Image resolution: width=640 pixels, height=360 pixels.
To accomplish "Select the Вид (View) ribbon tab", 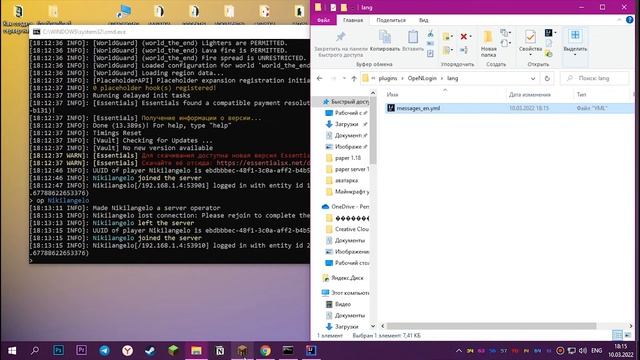I will click(x=424, y=20).
